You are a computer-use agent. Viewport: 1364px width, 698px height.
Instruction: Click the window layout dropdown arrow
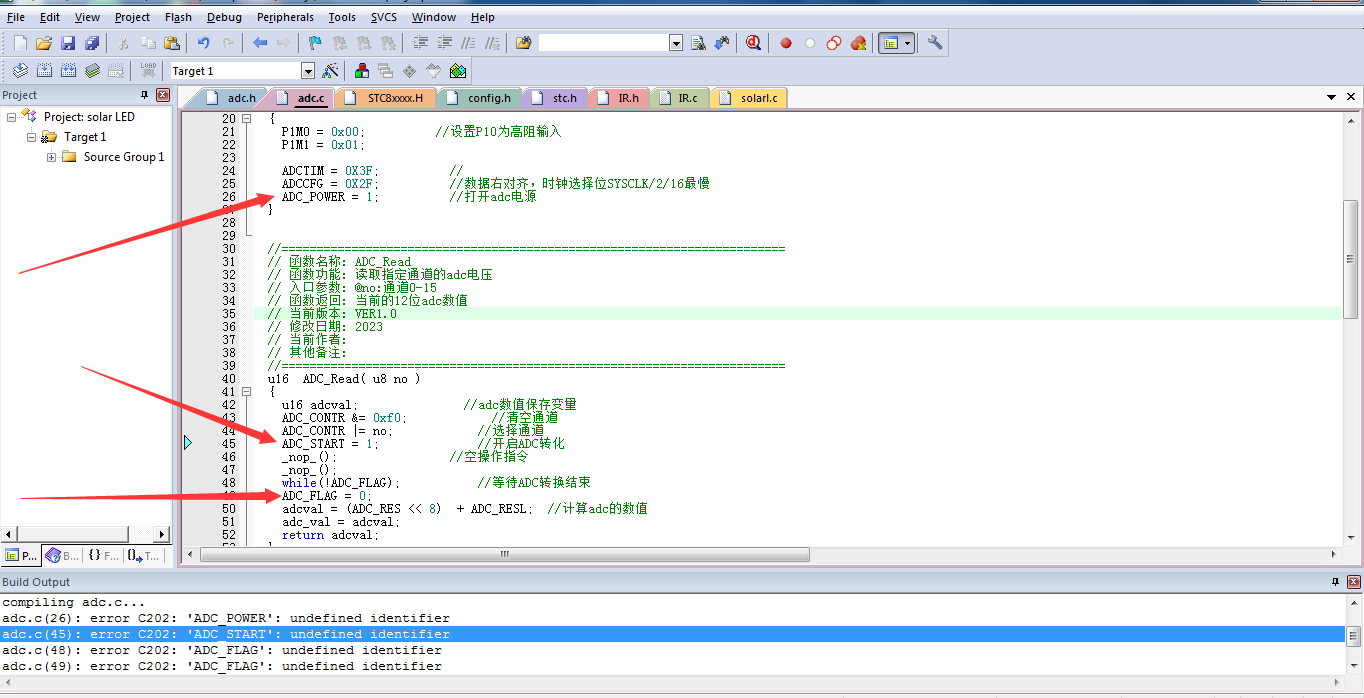pyautogui.click(x=908, y=43)
